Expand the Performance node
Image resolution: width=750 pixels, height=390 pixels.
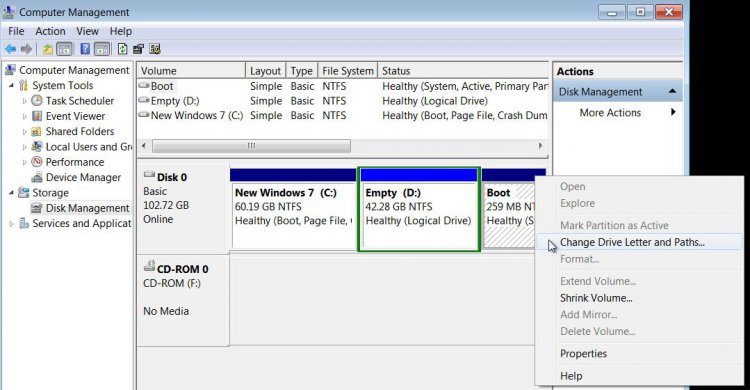click(24, 163)
